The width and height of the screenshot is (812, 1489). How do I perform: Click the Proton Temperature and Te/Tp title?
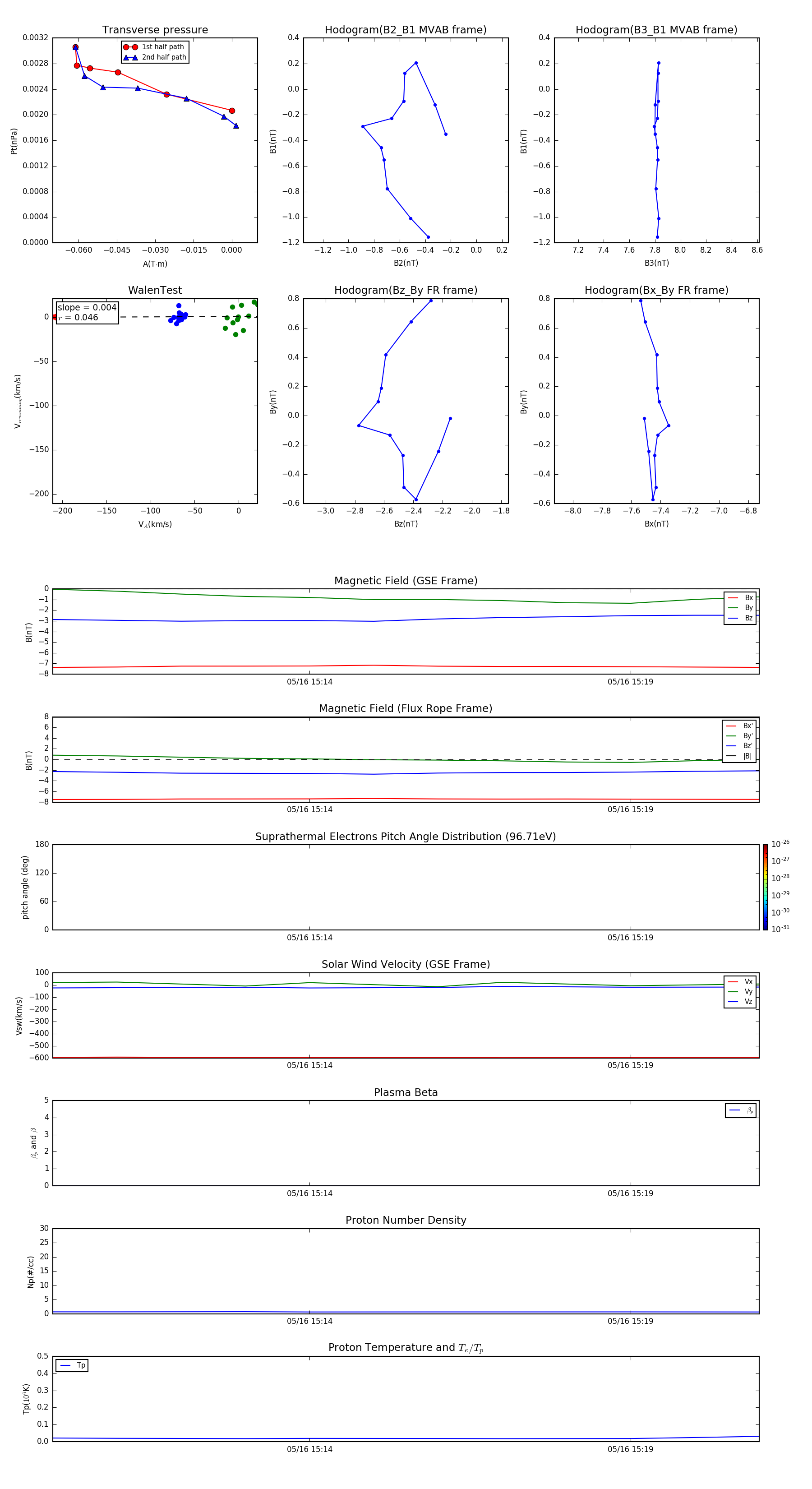406,1348
